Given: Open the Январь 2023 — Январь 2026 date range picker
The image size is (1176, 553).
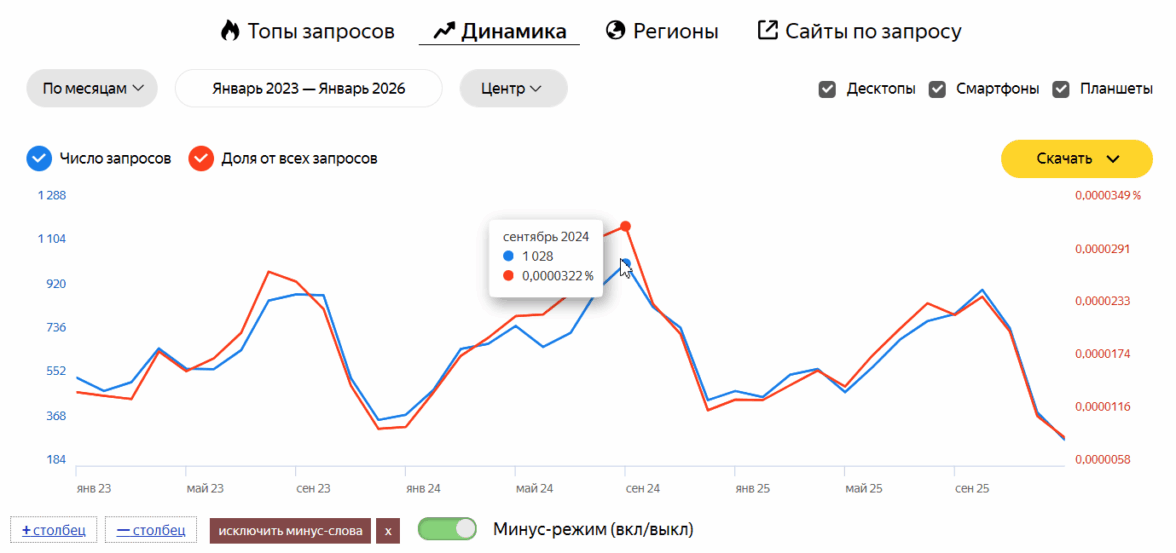Looking at the screenshot, I should point(308,88).
